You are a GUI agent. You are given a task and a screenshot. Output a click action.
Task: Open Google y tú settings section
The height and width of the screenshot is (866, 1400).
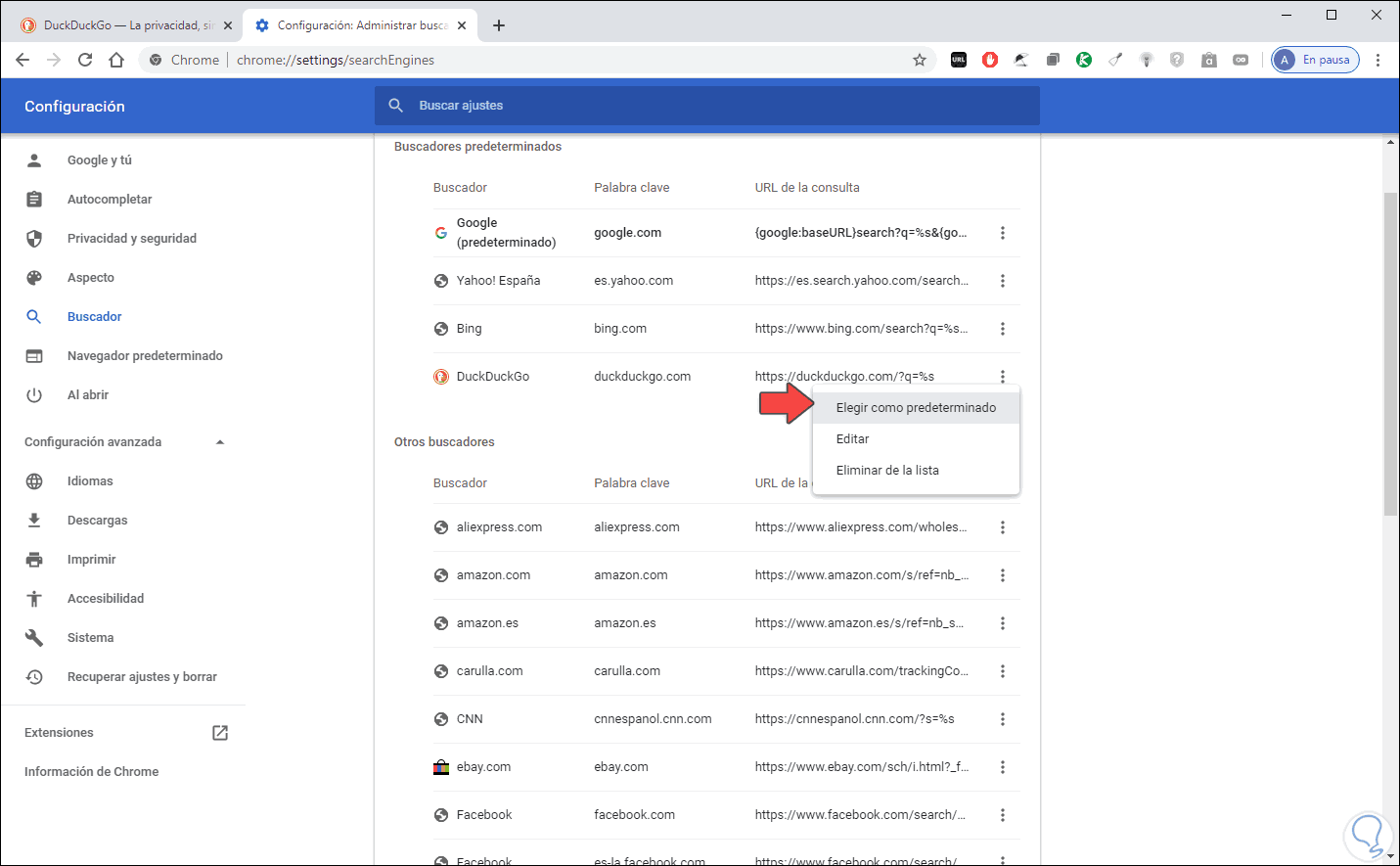pyautogui.click(x=99, y=160)
